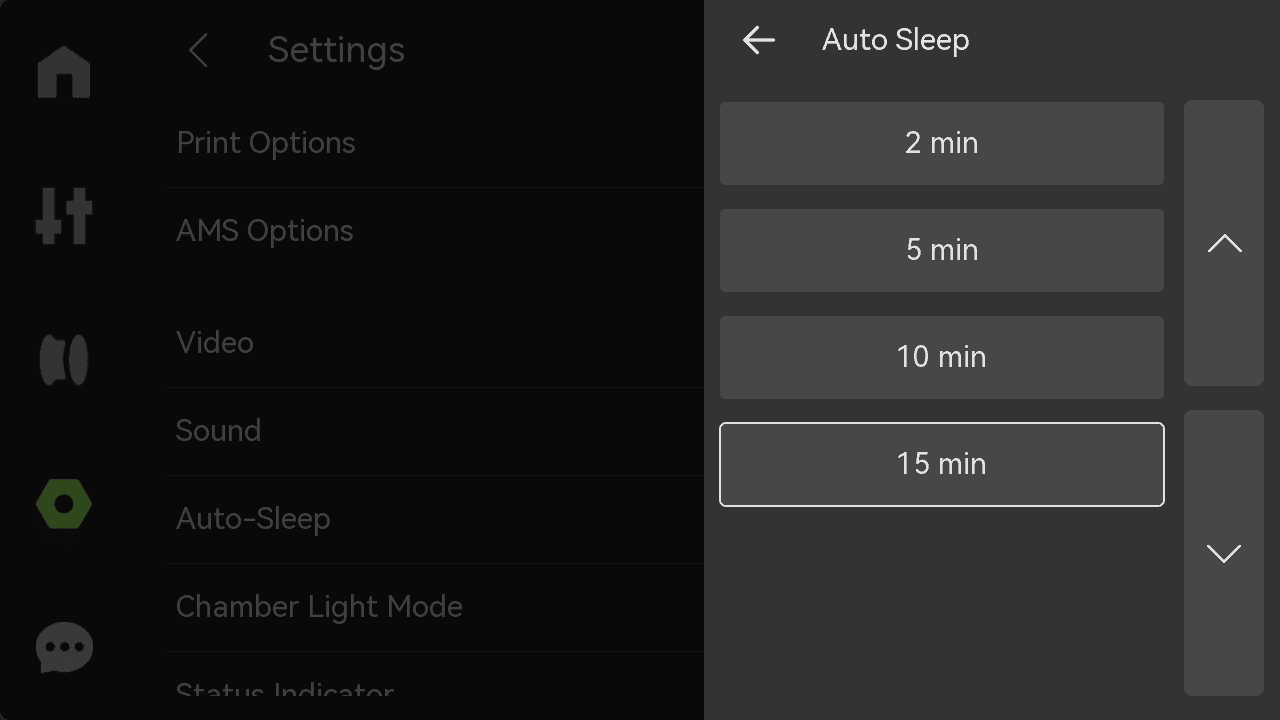Move the list down with down chevron

[1224, 553]
